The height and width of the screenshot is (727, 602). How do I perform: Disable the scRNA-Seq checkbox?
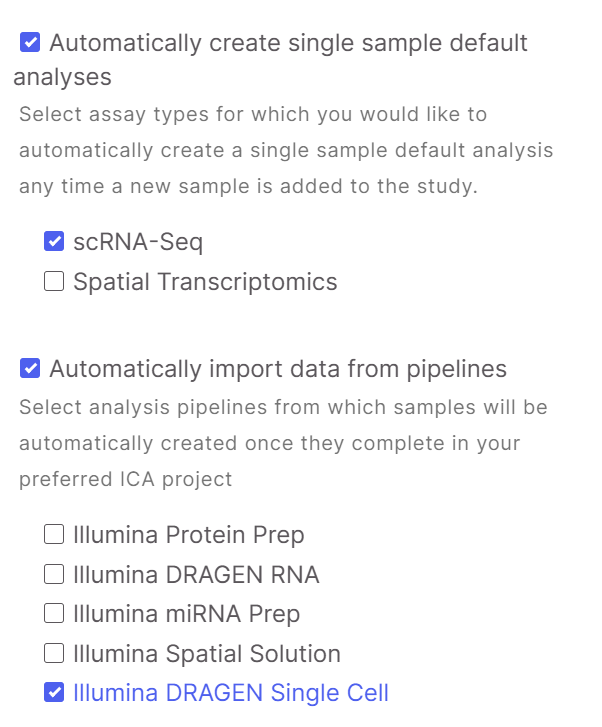pos(54,241)
